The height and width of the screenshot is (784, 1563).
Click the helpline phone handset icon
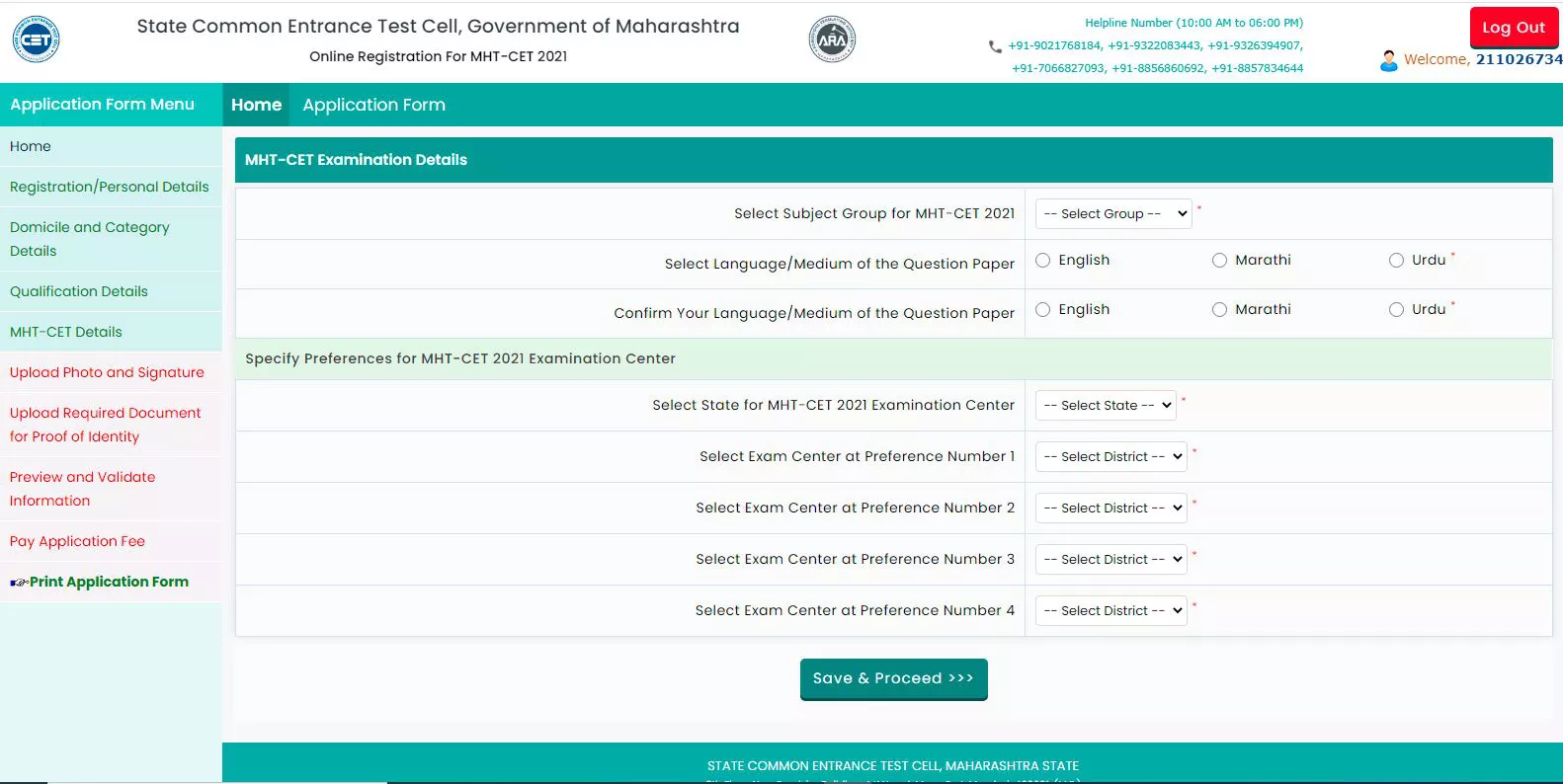(995, 46)
